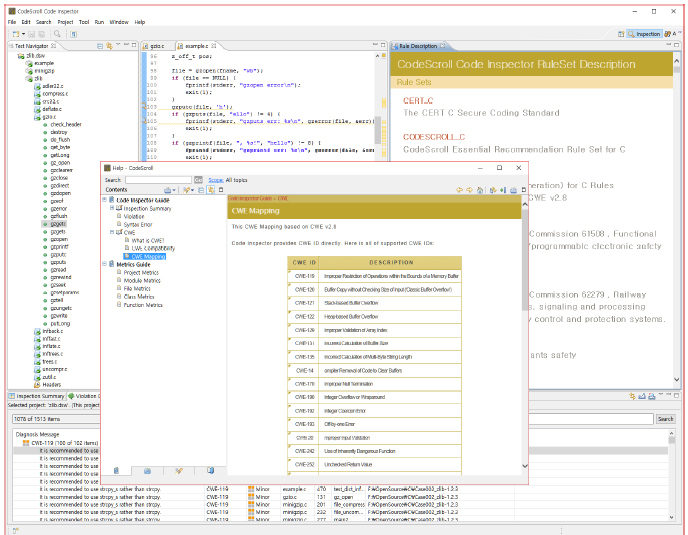Switch to Help Index bottom tab icon

click(147, 470)
